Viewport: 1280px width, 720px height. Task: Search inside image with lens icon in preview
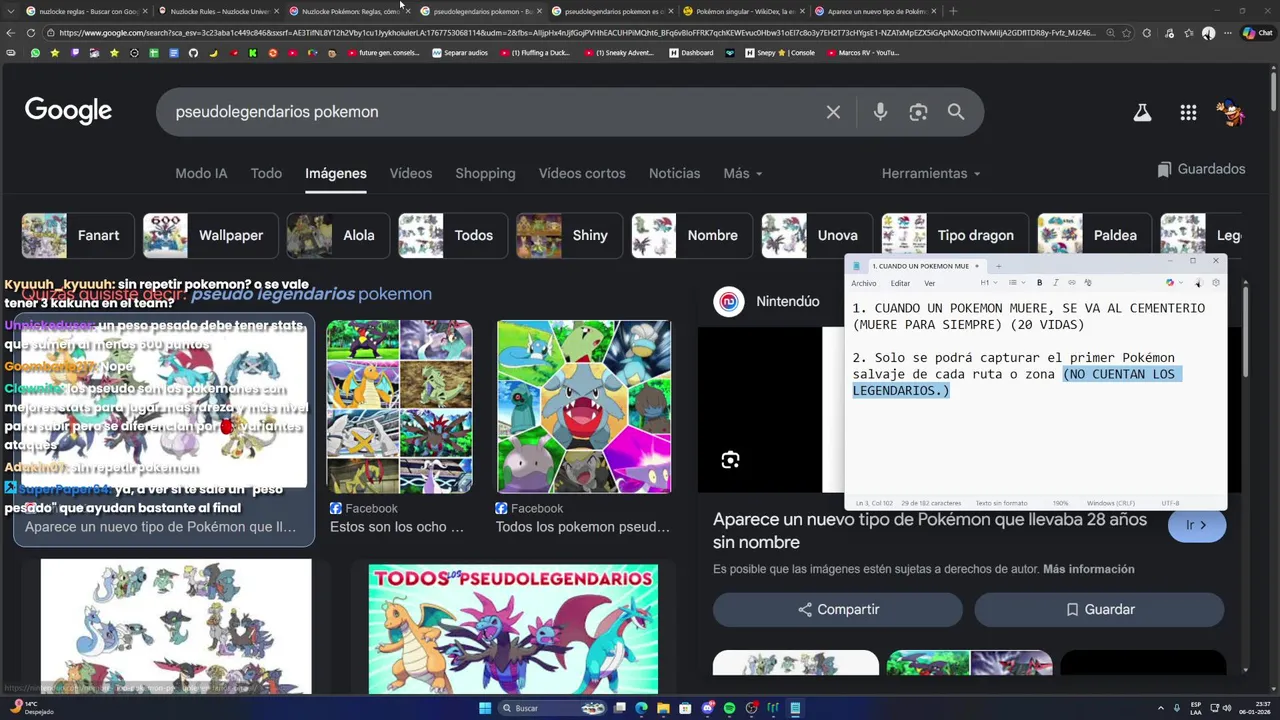click(730, 460)
